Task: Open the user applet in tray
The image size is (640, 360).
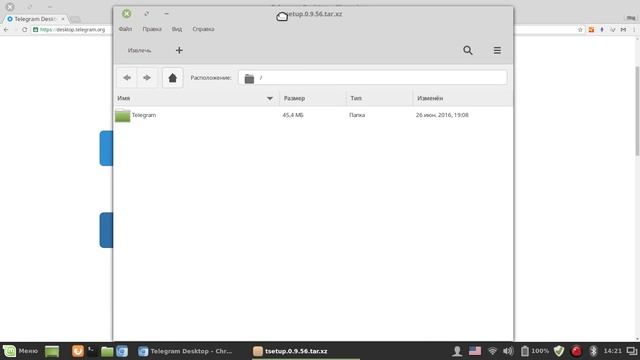Action: (457, 351)
